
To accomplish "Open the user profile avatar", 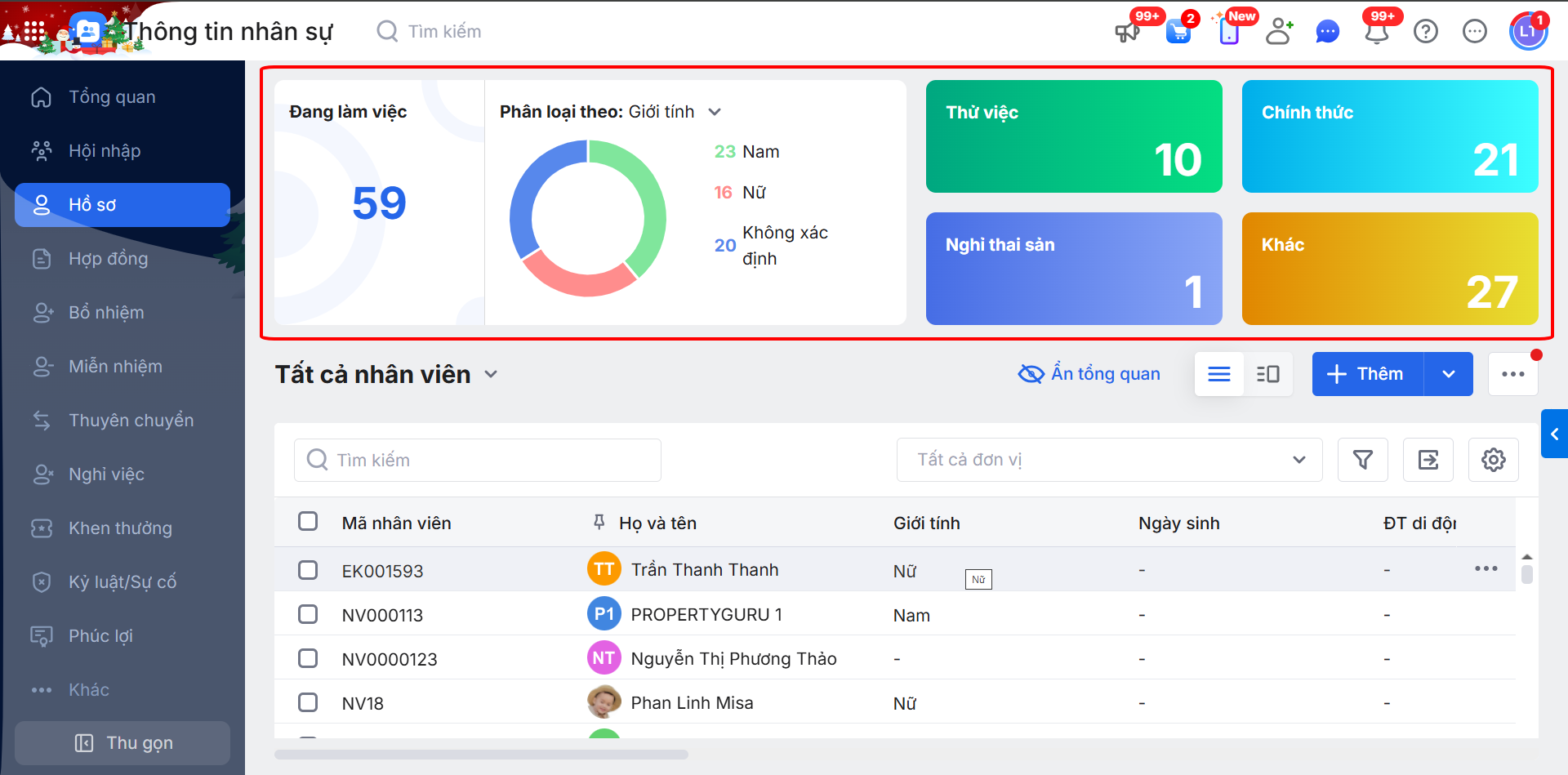I will coord(1529,31).
